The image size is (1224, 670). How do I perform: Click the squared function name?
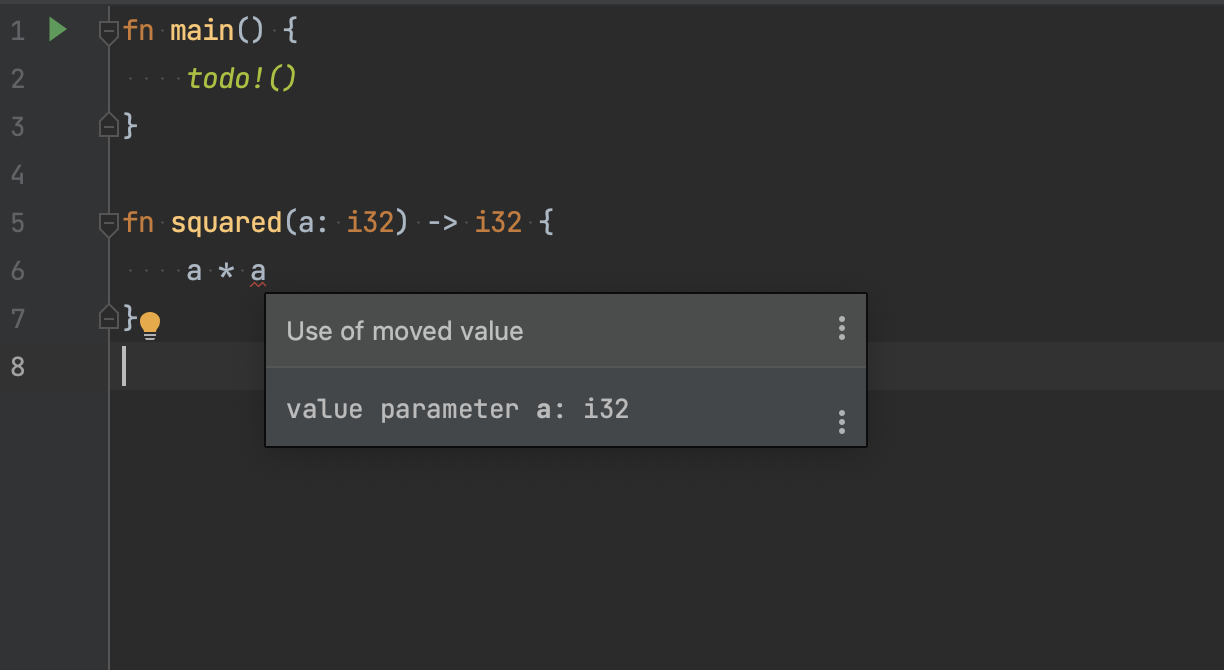click(x=225, y=222)
